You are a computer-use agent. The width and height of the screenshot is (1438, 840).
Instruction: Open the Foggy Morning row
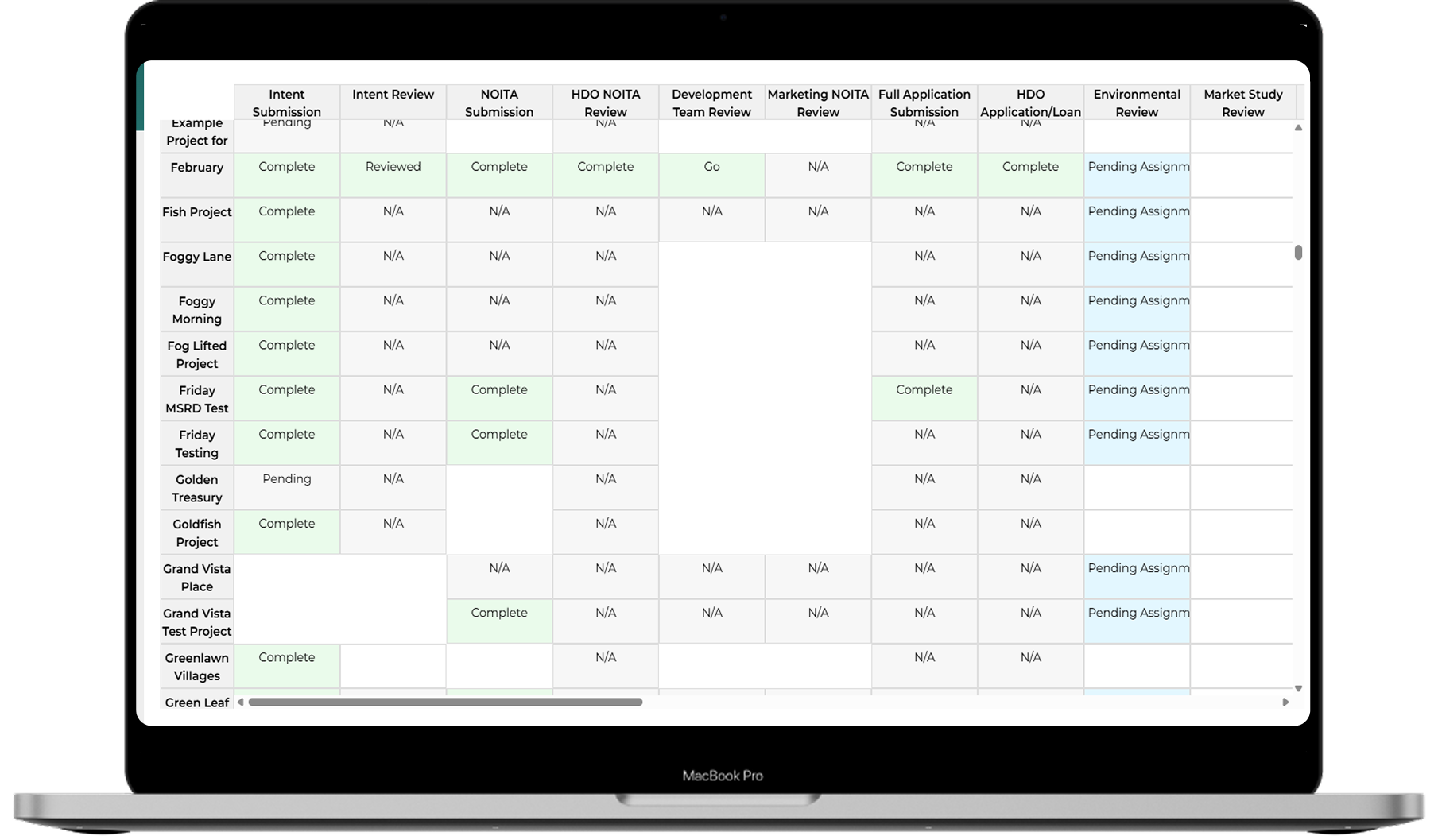197,310
